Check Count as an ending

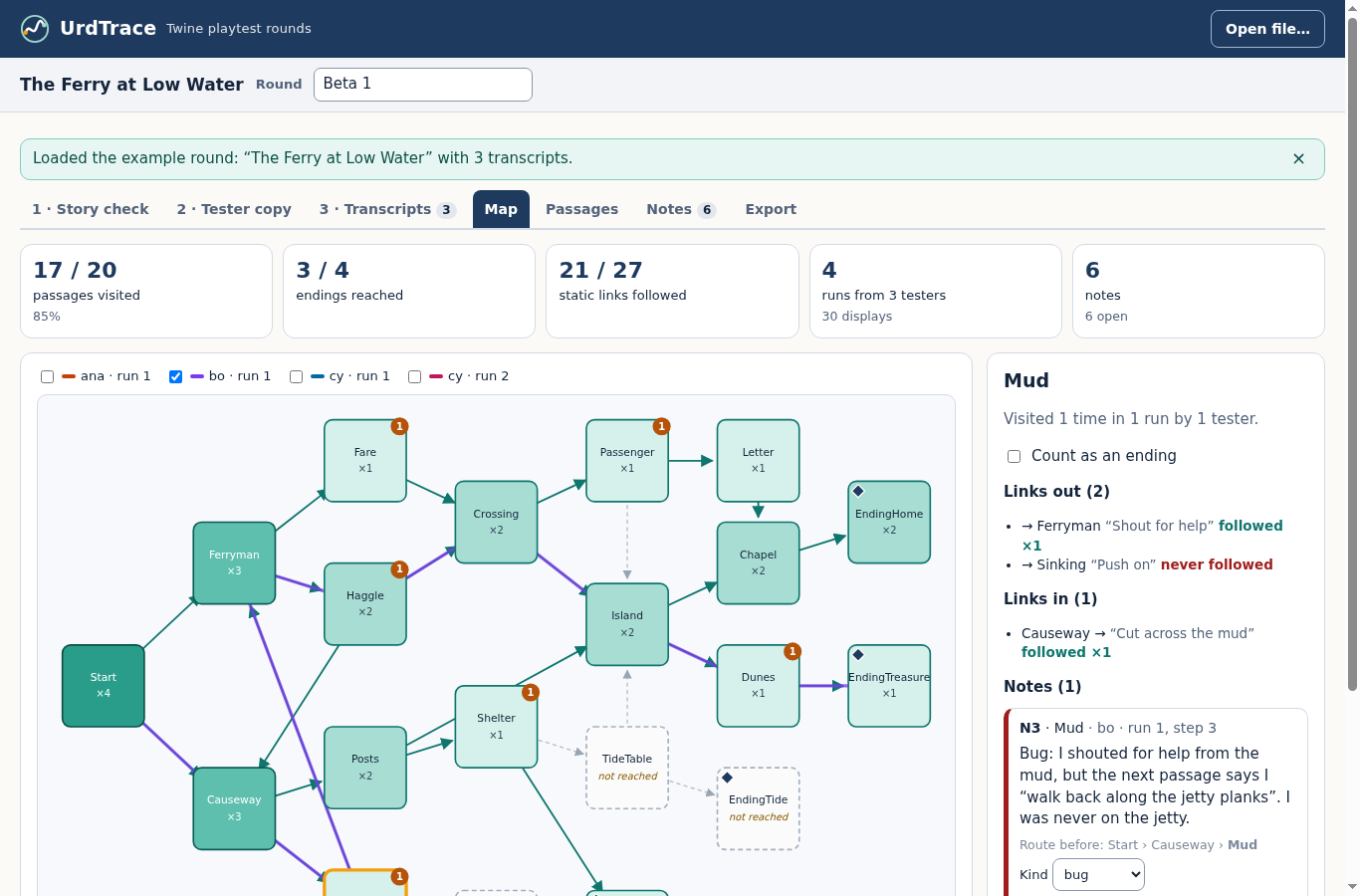click(x=1014, y=456)
